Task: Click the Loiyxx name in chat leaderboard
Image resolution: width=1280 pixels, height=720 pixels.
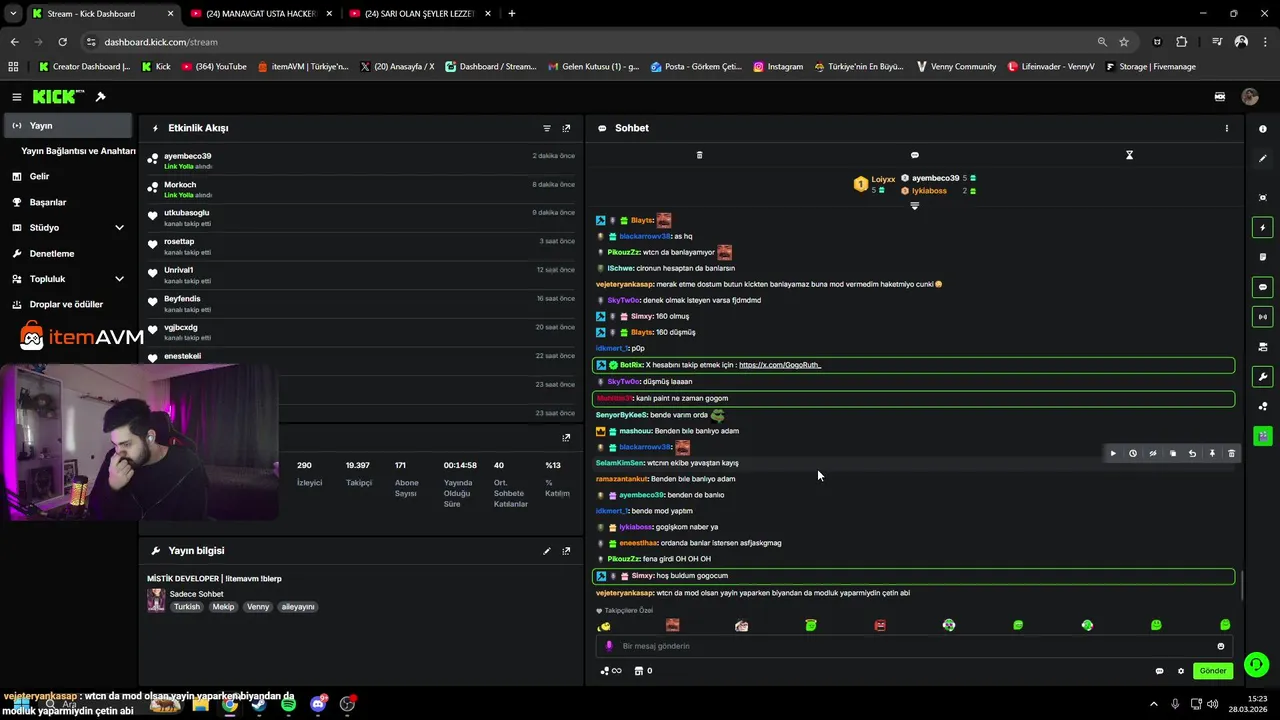Action: point(883,179)
